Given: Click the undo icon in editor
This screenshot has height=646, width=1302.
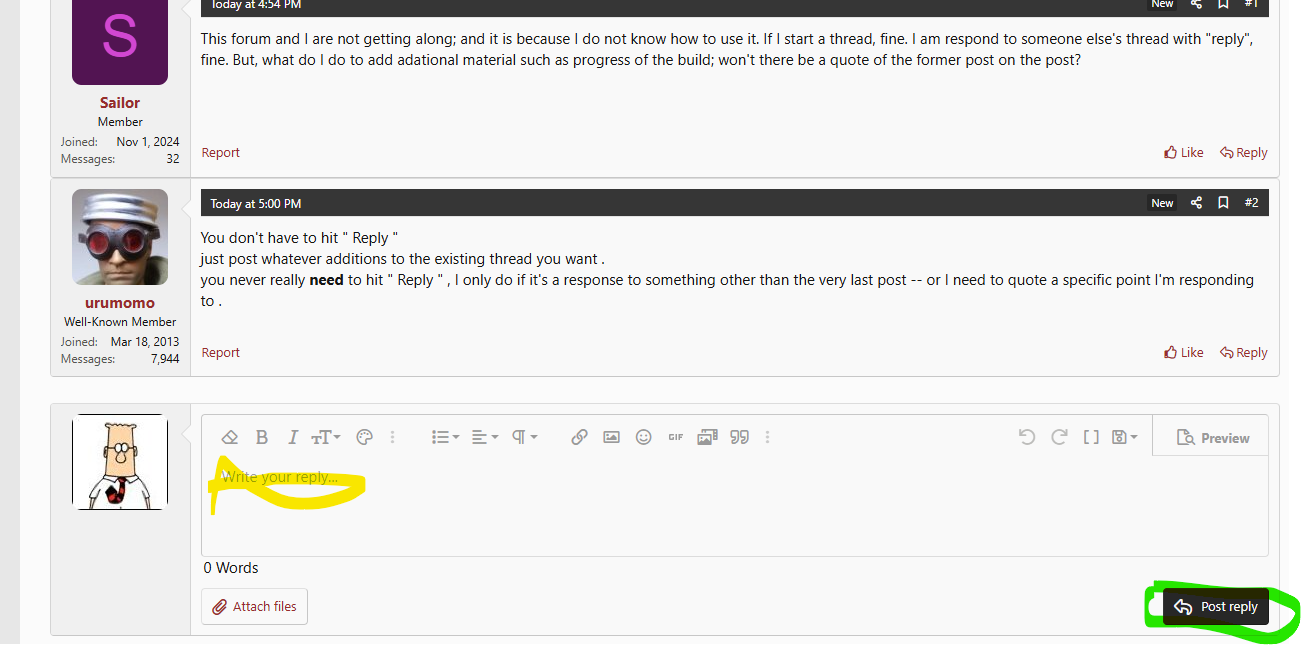Looking at the screenshot, I should click(1027, 437).
